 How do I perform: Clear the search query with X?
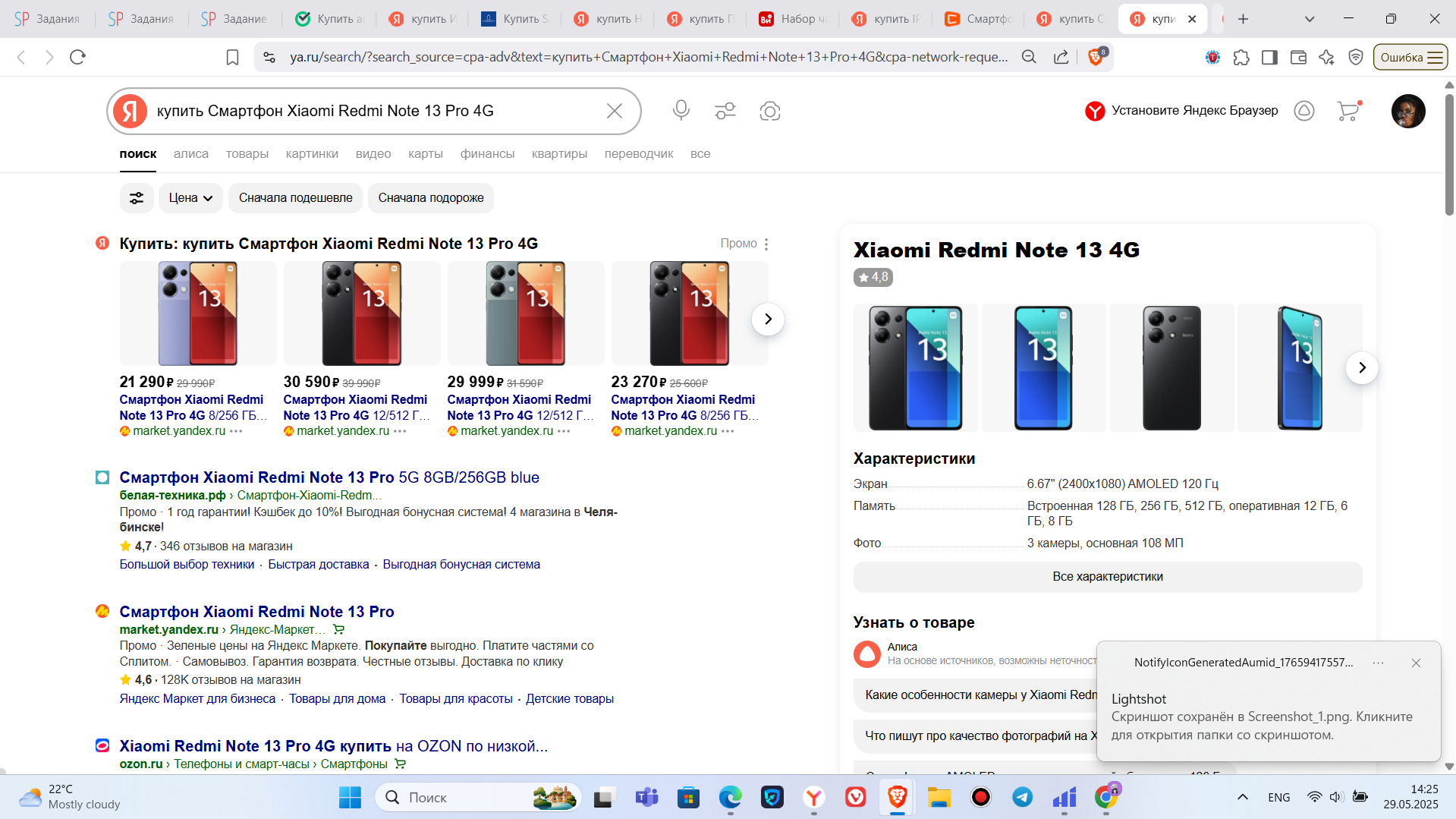(615, 111)
